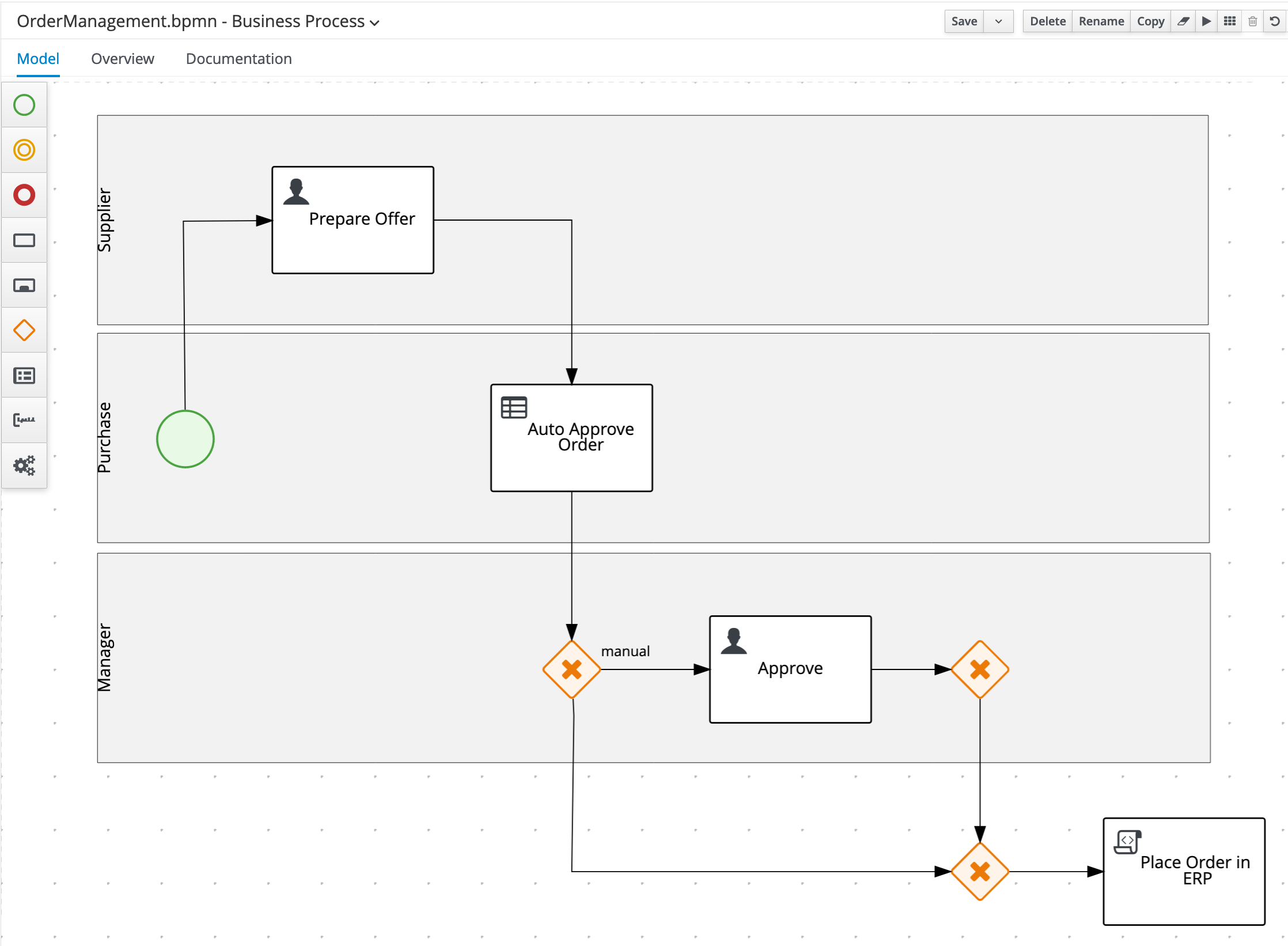This screenshot has width=1288, height=946.
Task: Select the Lane/Container palette icon
Action: coord(24,376)
